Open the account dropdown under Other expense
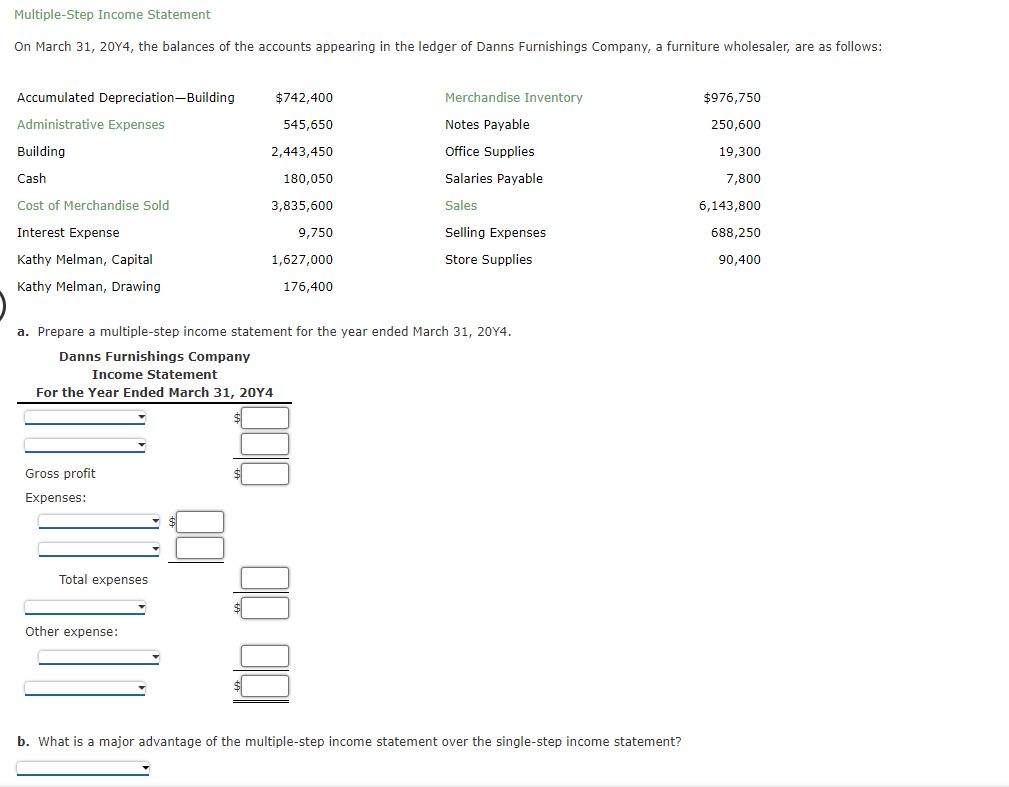 [97, 657]
